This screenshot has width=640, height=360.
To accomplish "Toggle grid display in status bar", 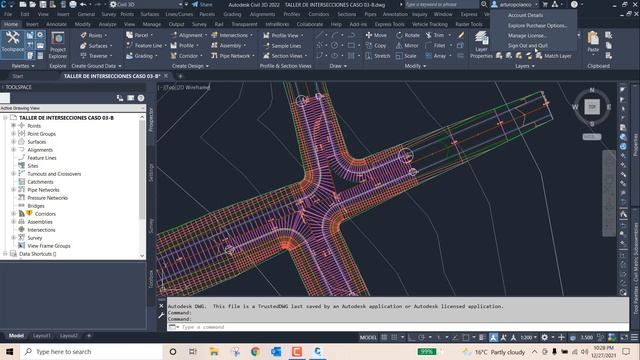I will coord(384,338).
